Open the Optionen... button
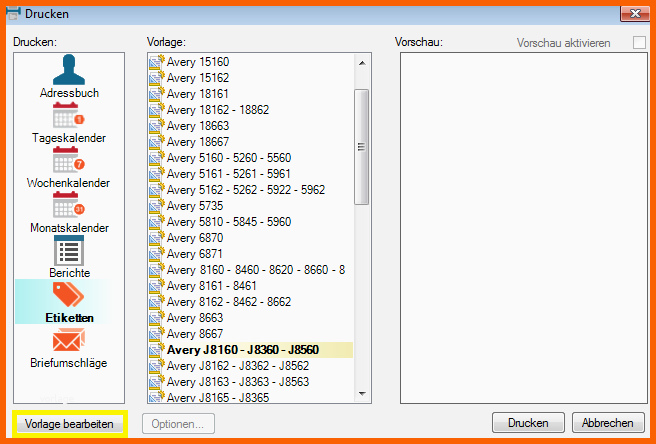This screenshot has width=656, height=444. click(178, 424)
